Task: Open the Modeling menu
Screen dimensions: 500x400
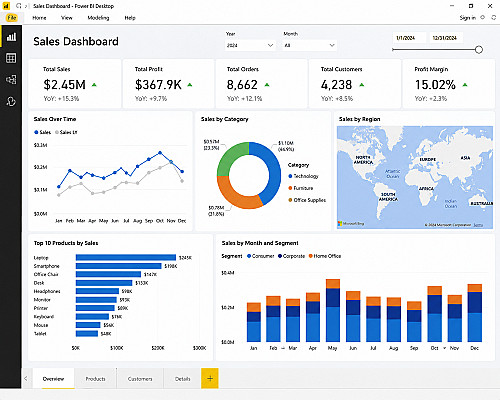Action: coord(98,18)
